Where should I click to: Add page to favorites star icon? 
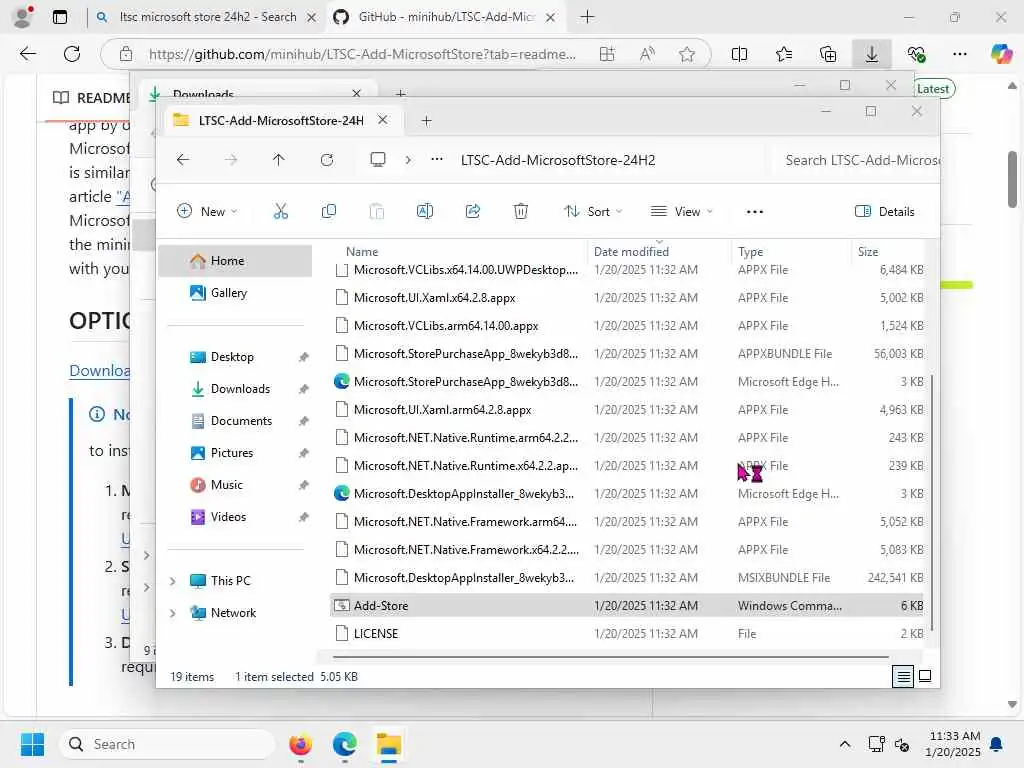click(x=686, y=54)
